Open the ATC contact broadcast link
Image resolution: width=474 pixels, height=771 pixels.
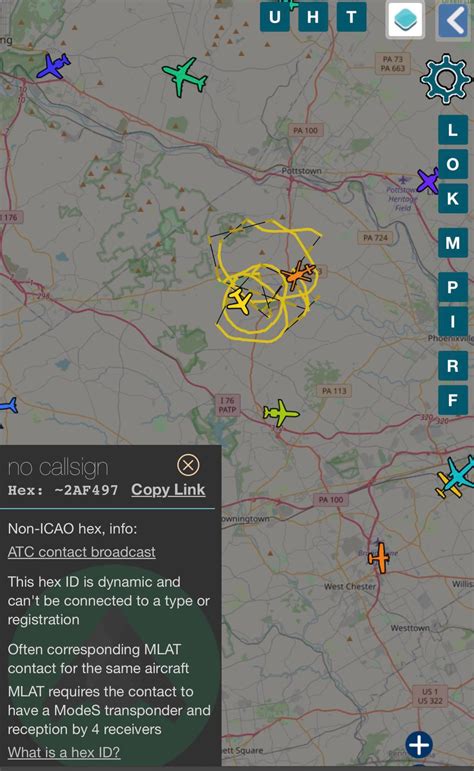pos(82,552)
